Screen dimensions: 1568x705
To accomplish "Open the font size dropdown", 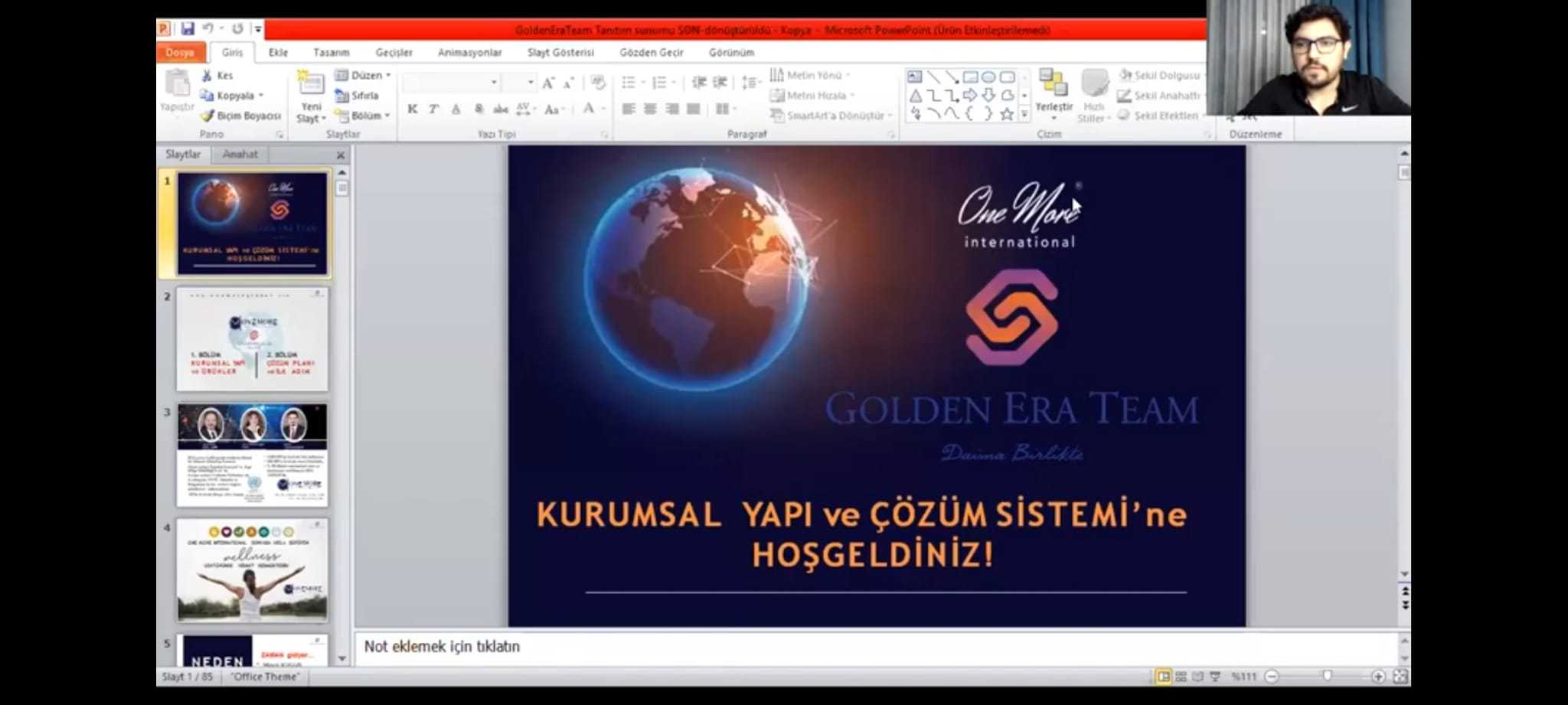I will point(531,82).
